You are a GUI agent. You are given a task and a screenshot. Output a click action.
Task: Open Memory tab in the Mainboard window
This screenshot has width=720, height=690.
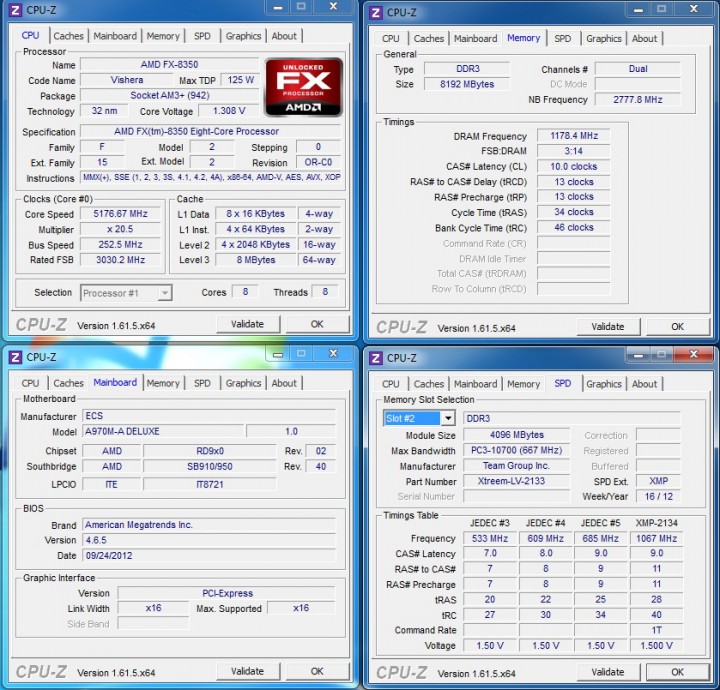(163, 383)
